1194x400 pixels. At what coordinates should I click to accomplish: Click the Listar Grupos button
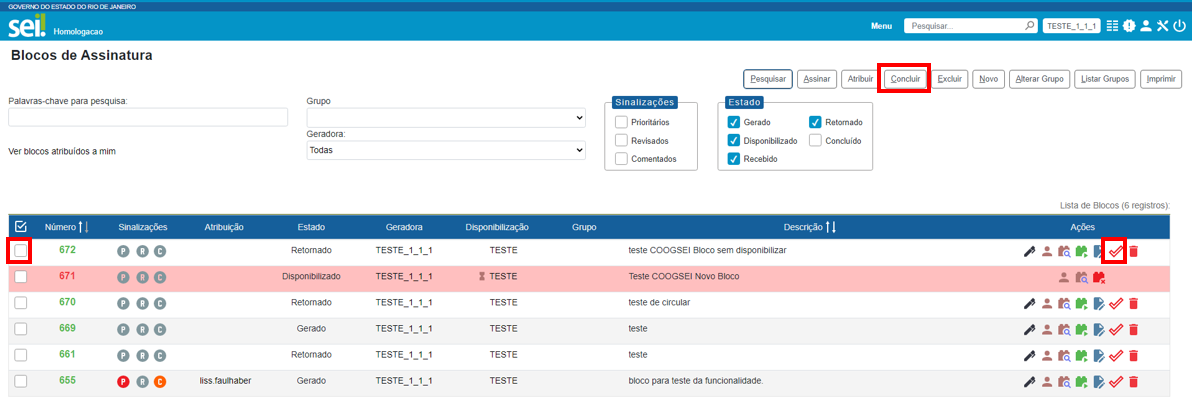(1105, 79)
